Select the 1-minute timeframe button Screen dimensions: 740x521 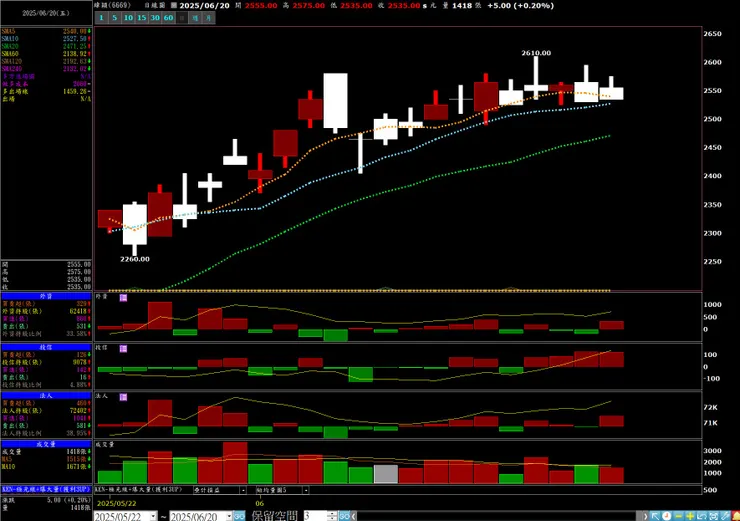[x=101, y=18]
